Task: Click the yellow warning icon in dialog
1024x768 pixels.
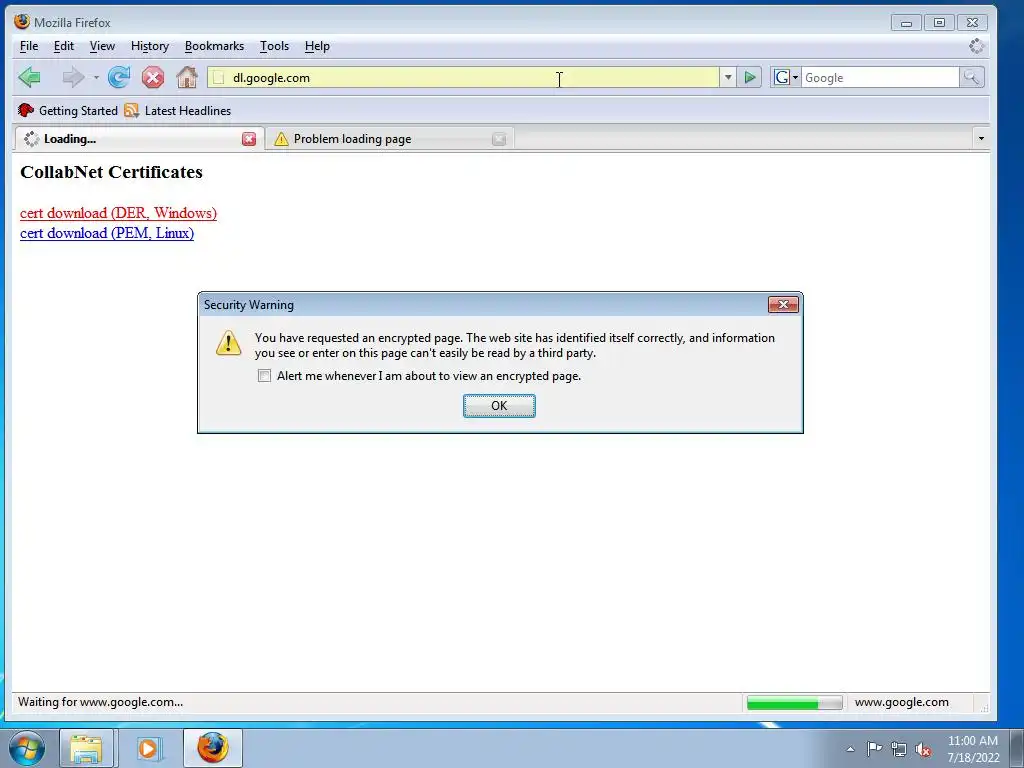Action: point(229,342)
